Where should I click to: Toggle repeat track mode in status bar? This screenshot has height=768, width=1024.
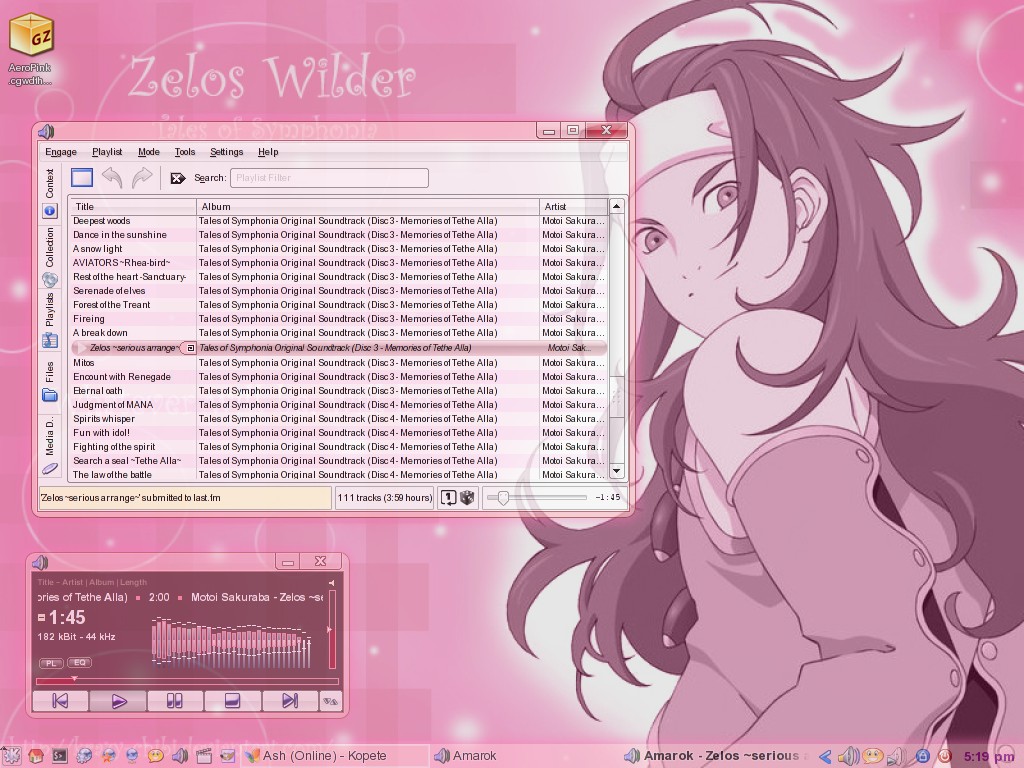(x=448, y=498)
